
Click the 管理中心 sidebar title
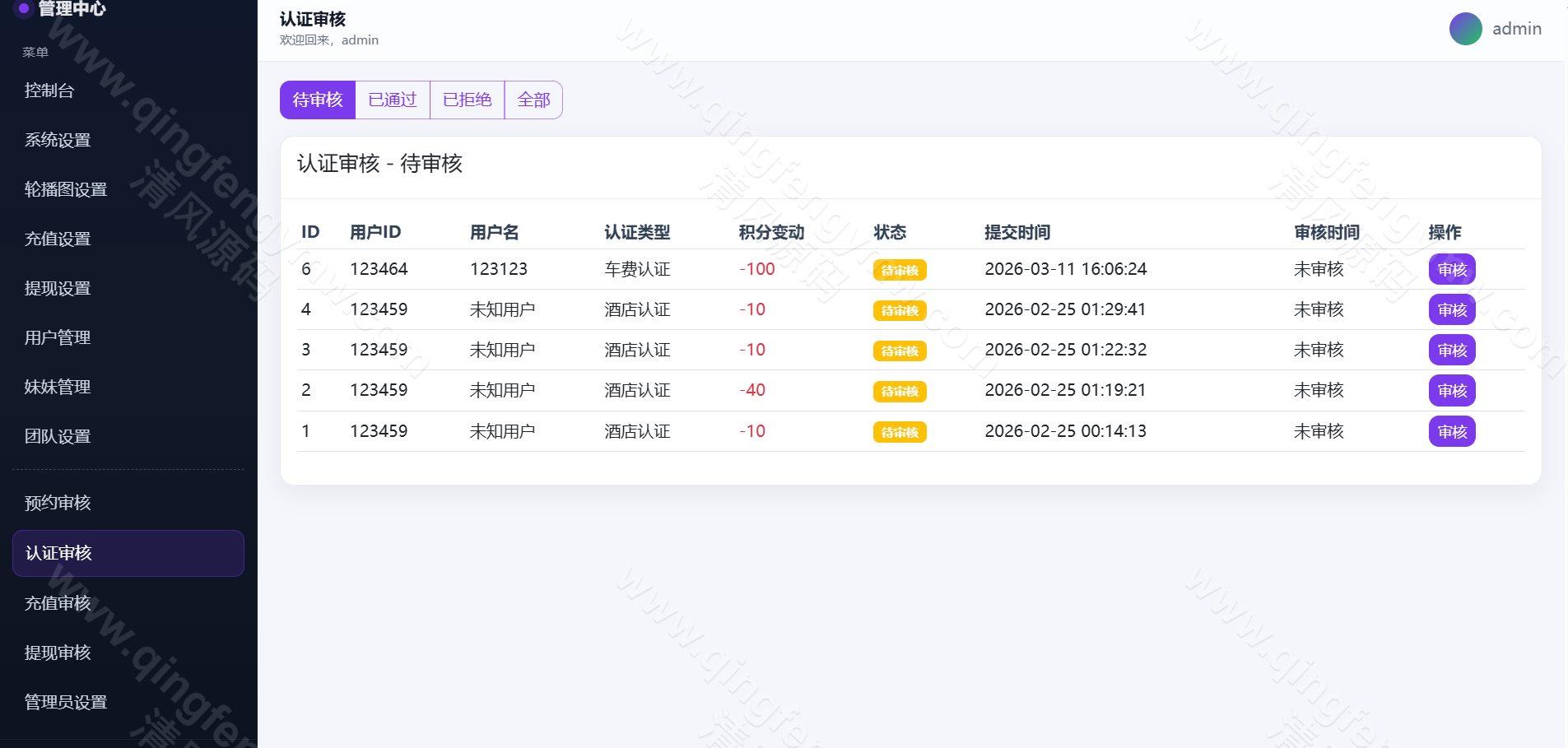(x=72, y=8)
